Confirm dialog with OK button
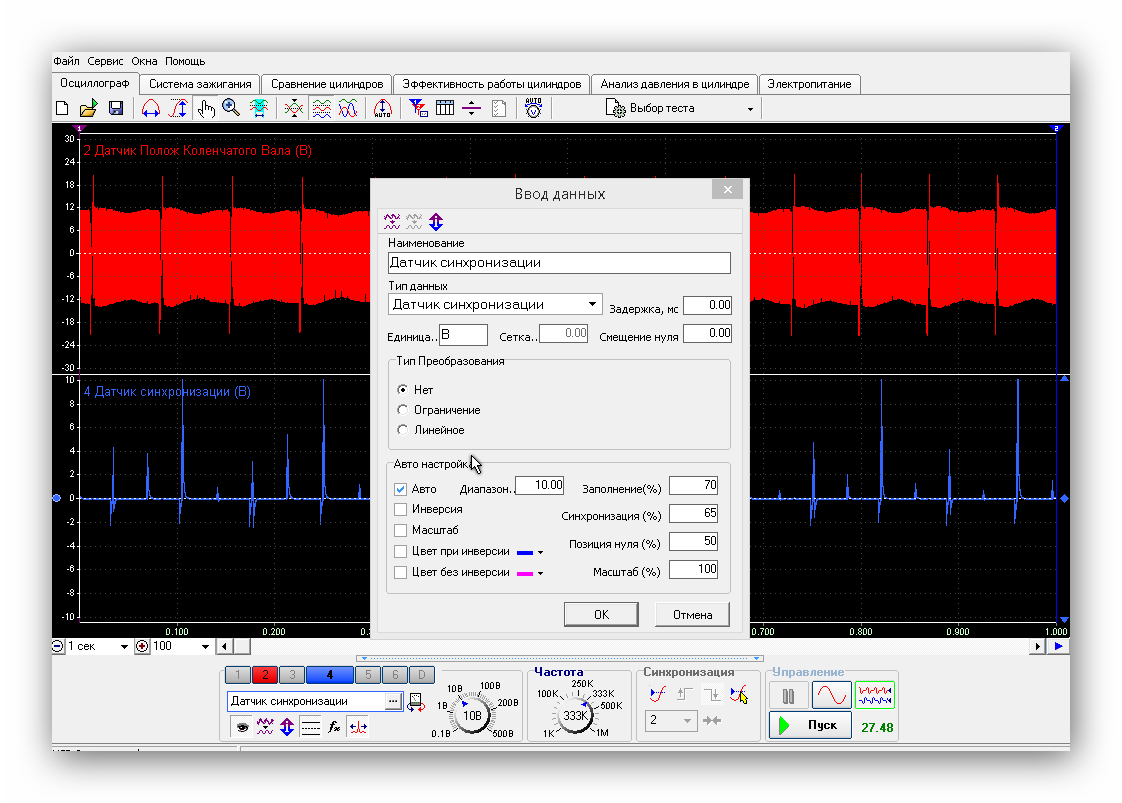 (x=601, y=614)
